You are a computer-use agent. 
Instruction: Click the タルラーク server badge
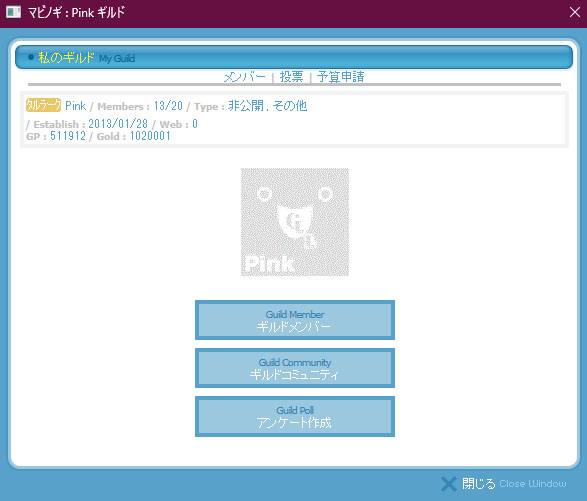pos(43,105)
